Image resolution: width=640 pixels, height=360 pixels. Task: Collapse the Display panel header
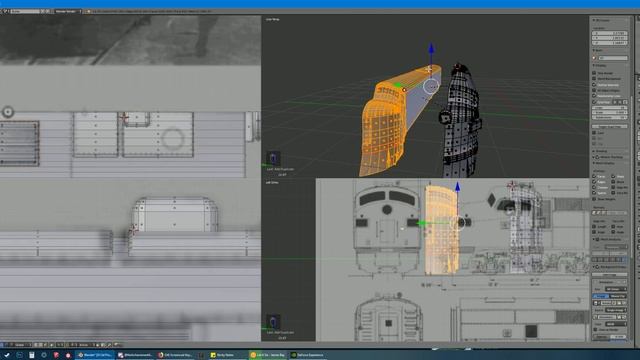600,66
